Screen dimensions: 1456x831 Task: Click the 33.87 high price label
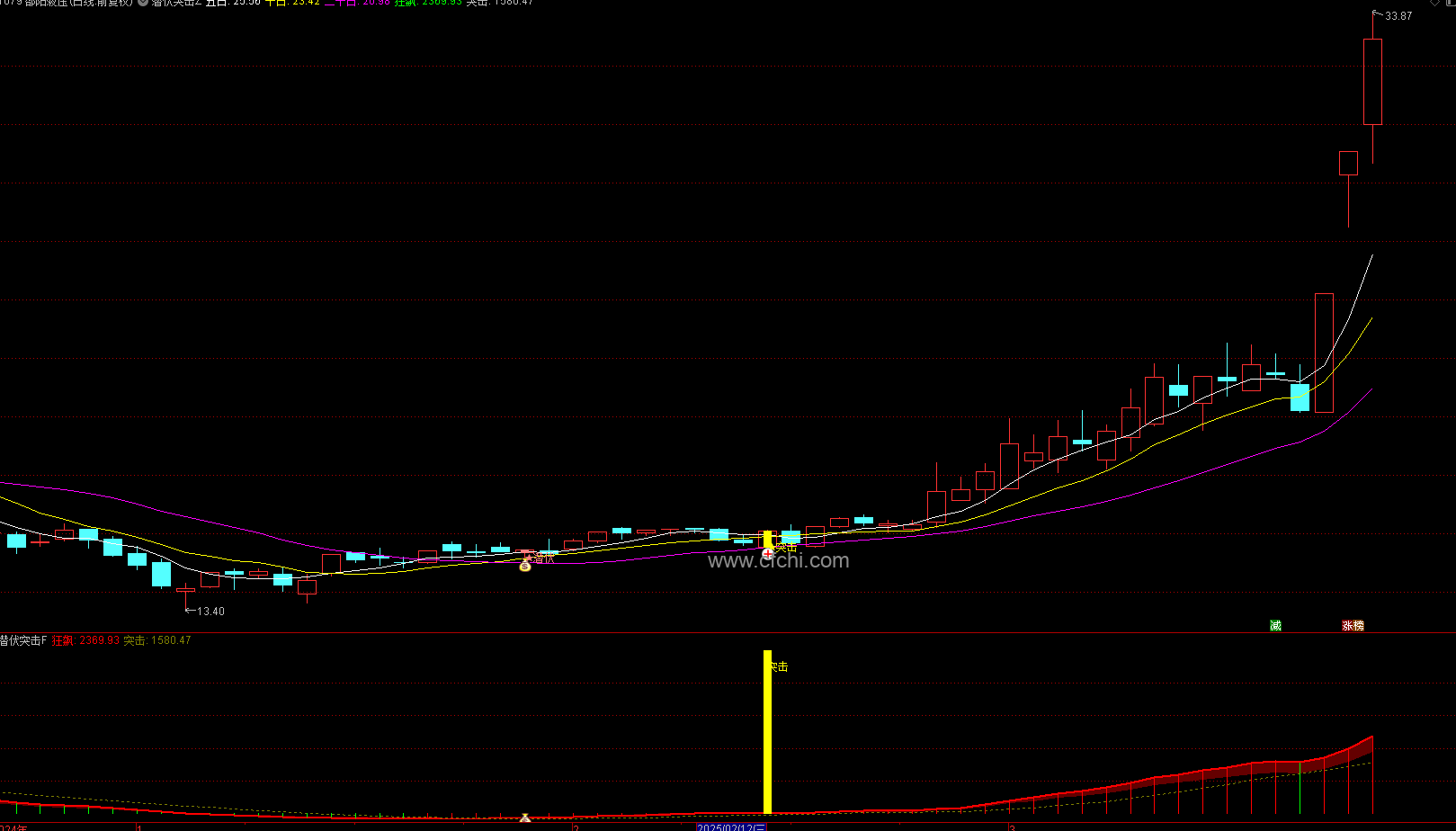point(1398,16)
